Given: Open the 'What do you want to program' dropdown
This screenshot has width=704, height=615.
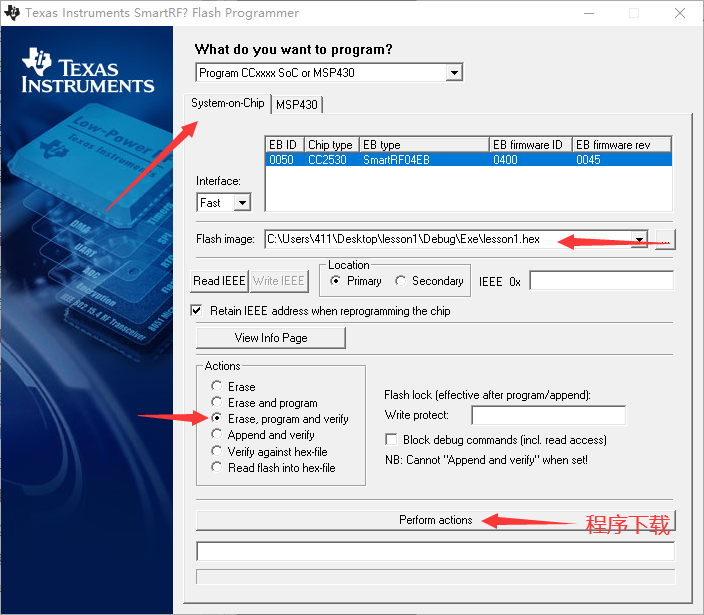Looking at the screenshot, I should (x=454, y=73).
